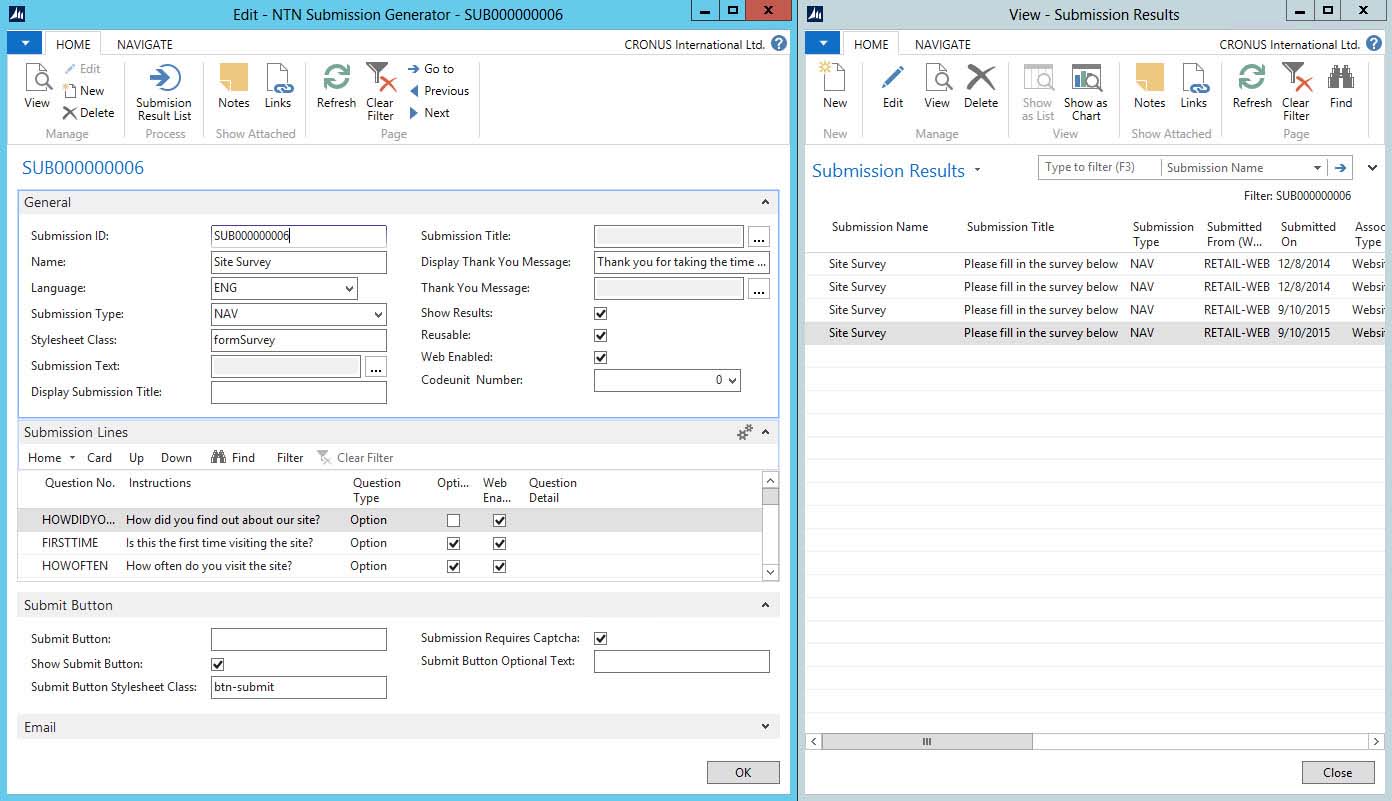Screen dimensions: 1392x801
Task: Open the Language dropdown showing ENG
Action: (x=350, y=288)
